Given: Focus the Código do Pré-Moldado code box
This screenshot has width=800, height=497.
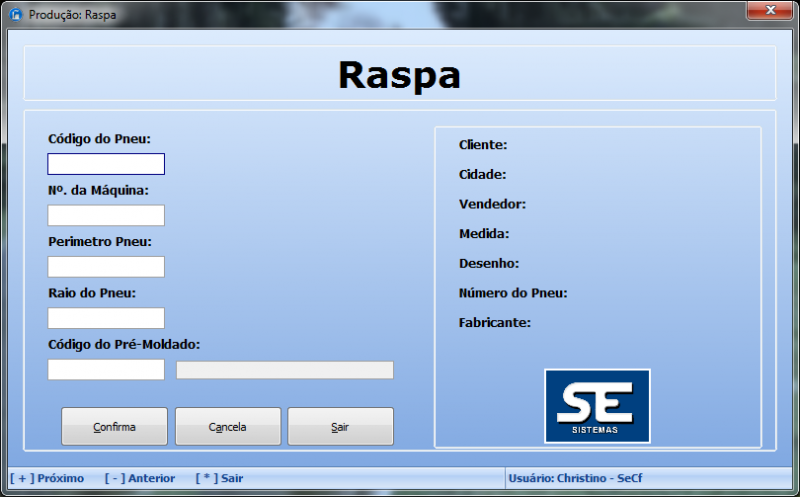Looking at the screenshot, I should tap(106, 370).
